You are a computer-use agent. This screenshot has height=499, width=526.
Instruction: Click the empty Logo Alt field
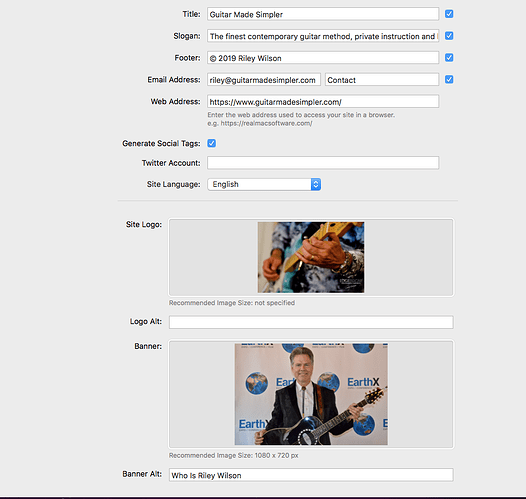click(x=311, y=322)
